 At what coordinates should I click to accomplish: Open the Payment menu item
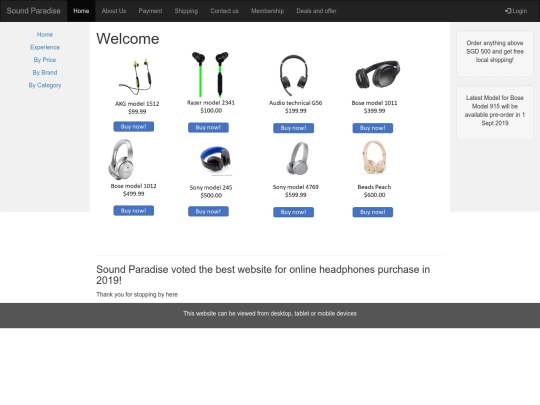(150, 11)
